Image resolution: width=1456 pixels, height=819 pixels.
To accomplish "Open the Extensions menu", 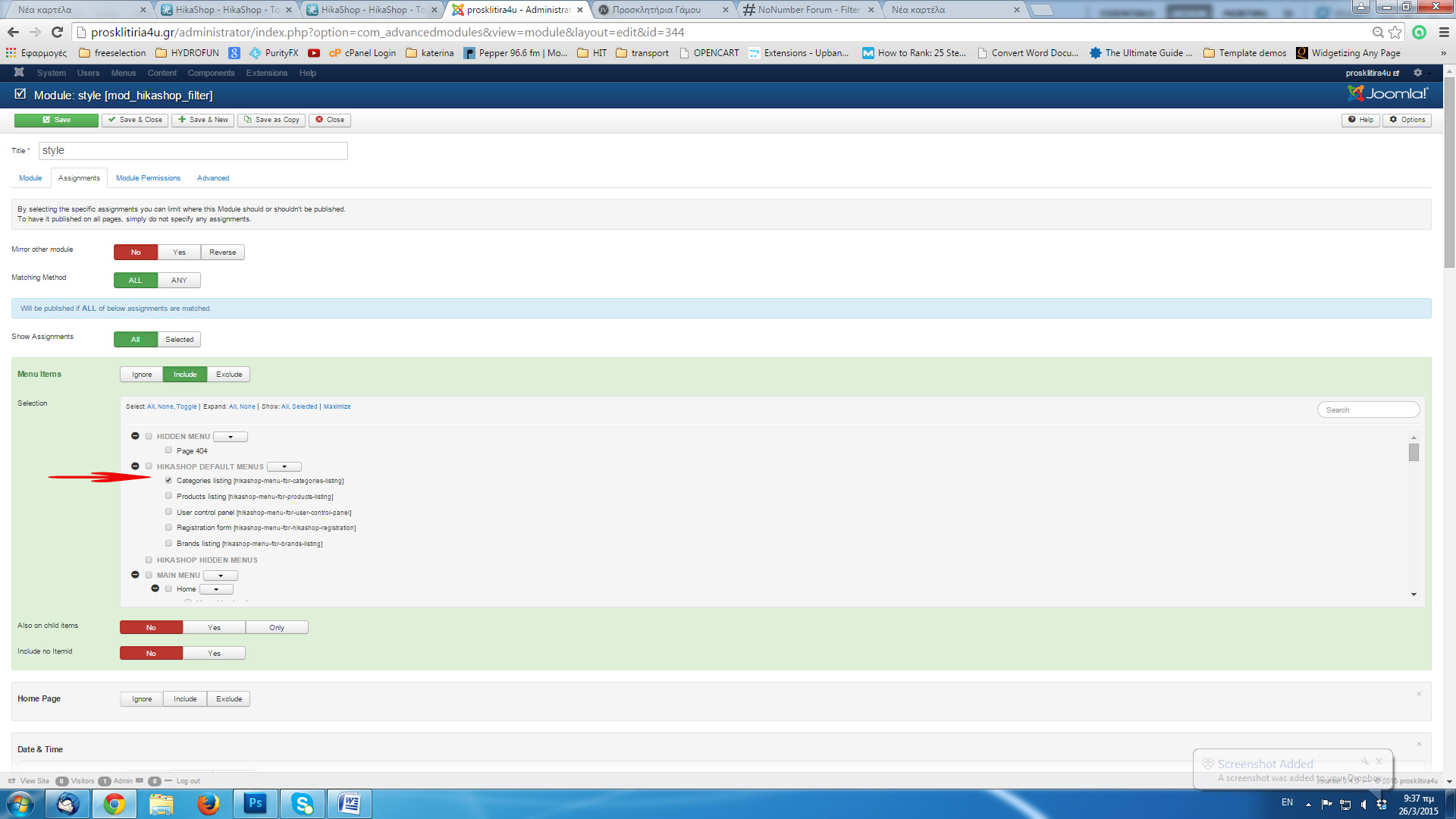I will 266,73.
